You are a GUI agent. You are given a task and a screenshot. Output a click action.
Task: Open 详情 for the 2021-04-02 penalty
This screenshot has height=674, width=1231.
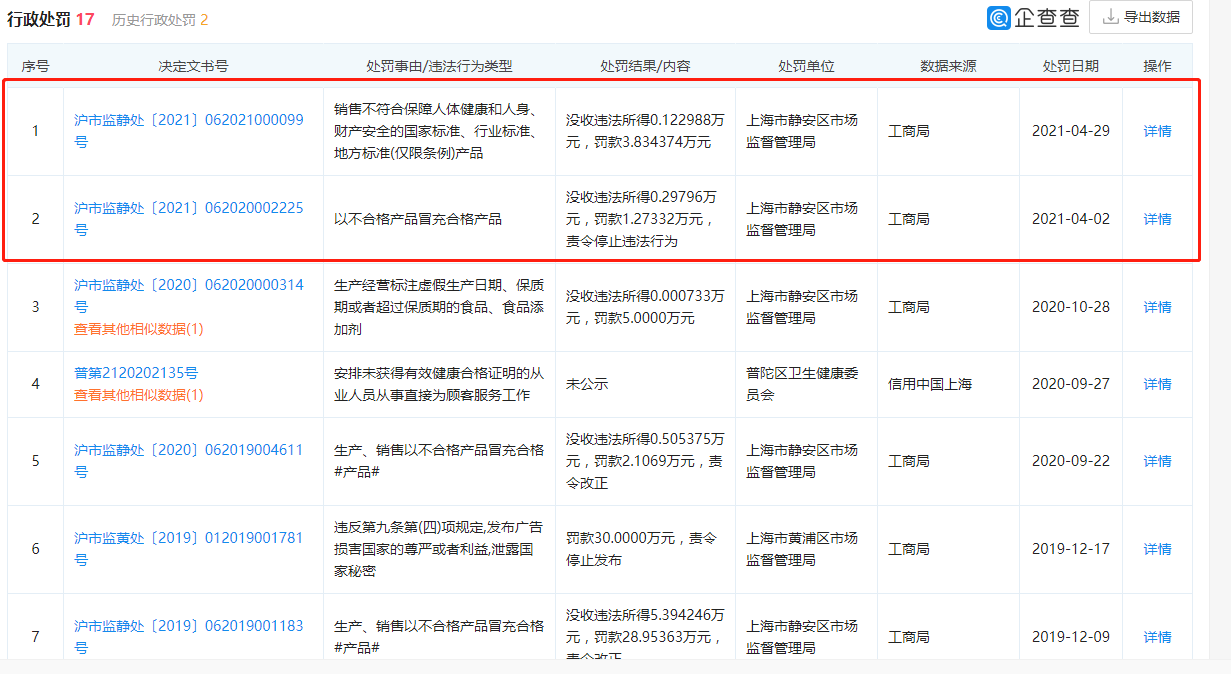click(1157, 219)
